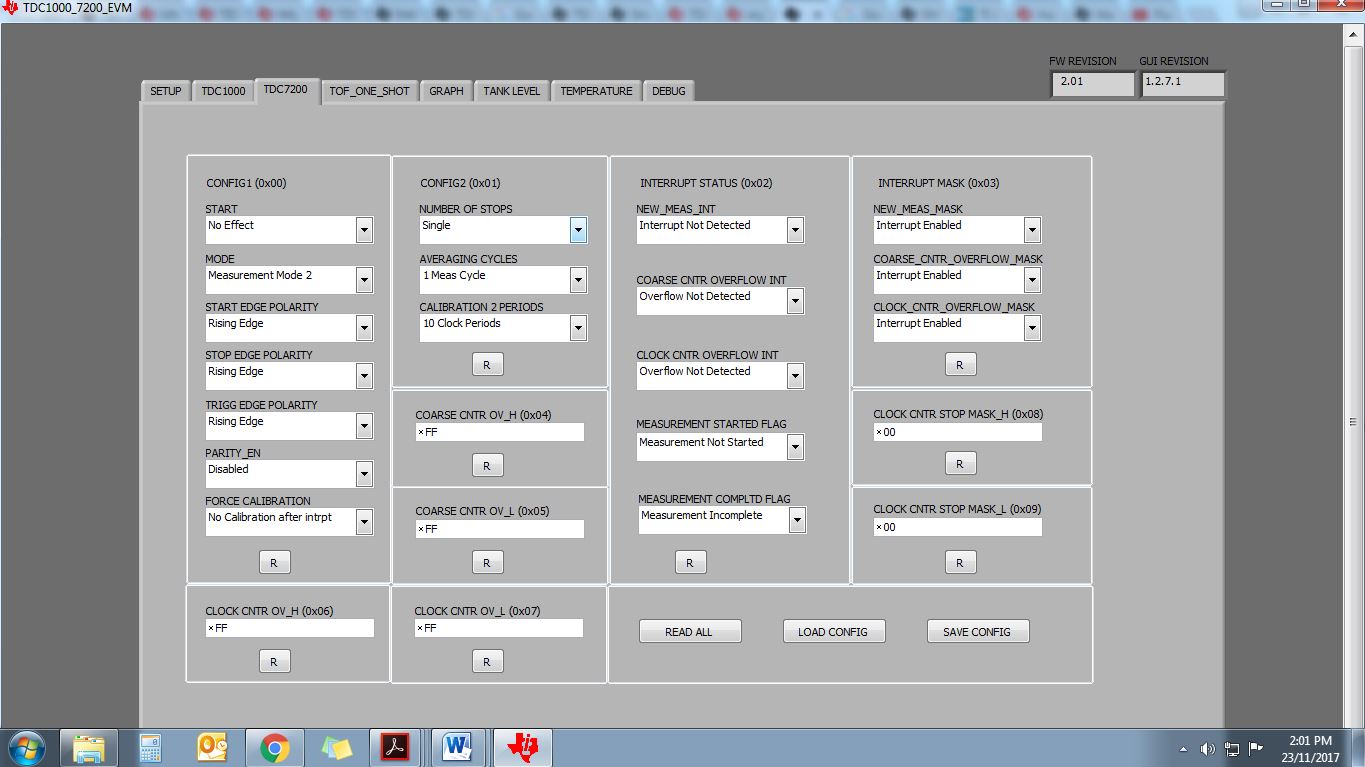
Task: Open the Word icon in the taskbar
Action: (x=457, y=748)
